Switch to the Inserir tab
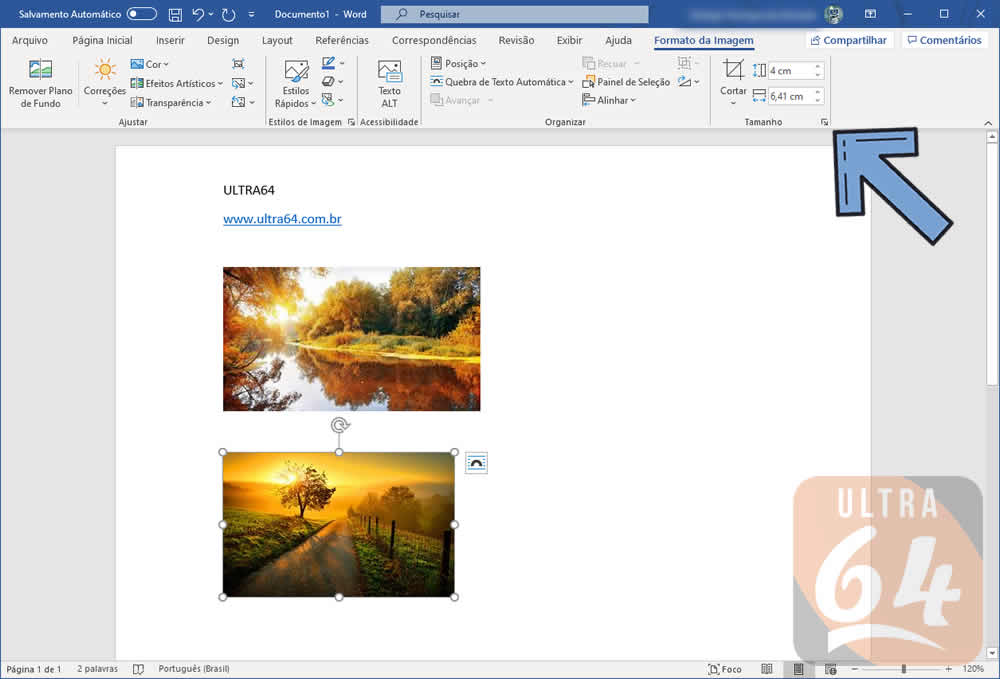The width and height of the screenshot is (1000, 679). coord(170,41)
